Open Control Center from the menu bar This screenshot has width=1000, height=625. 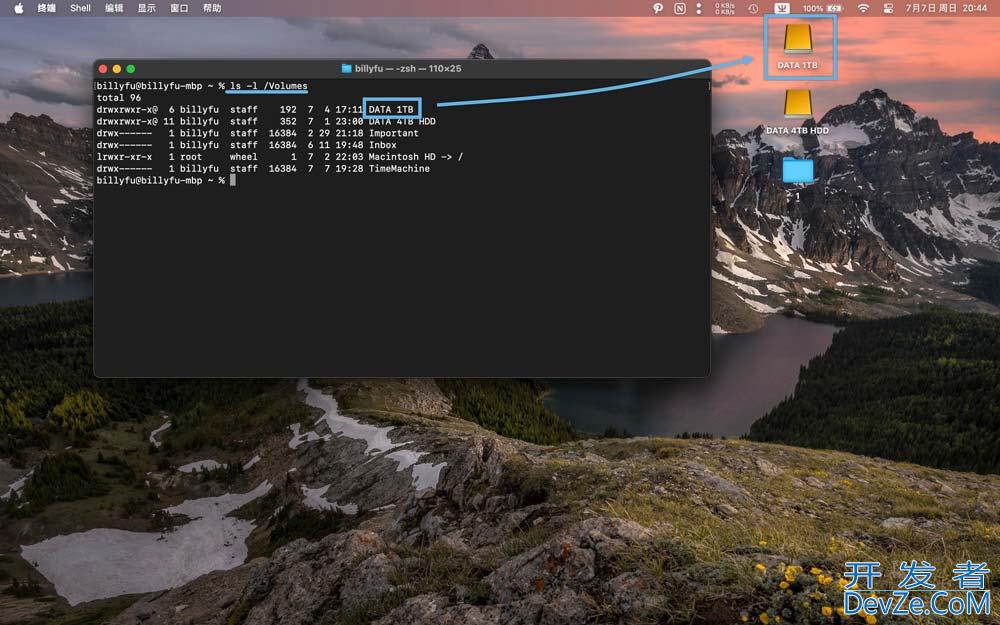pos(888,8)
